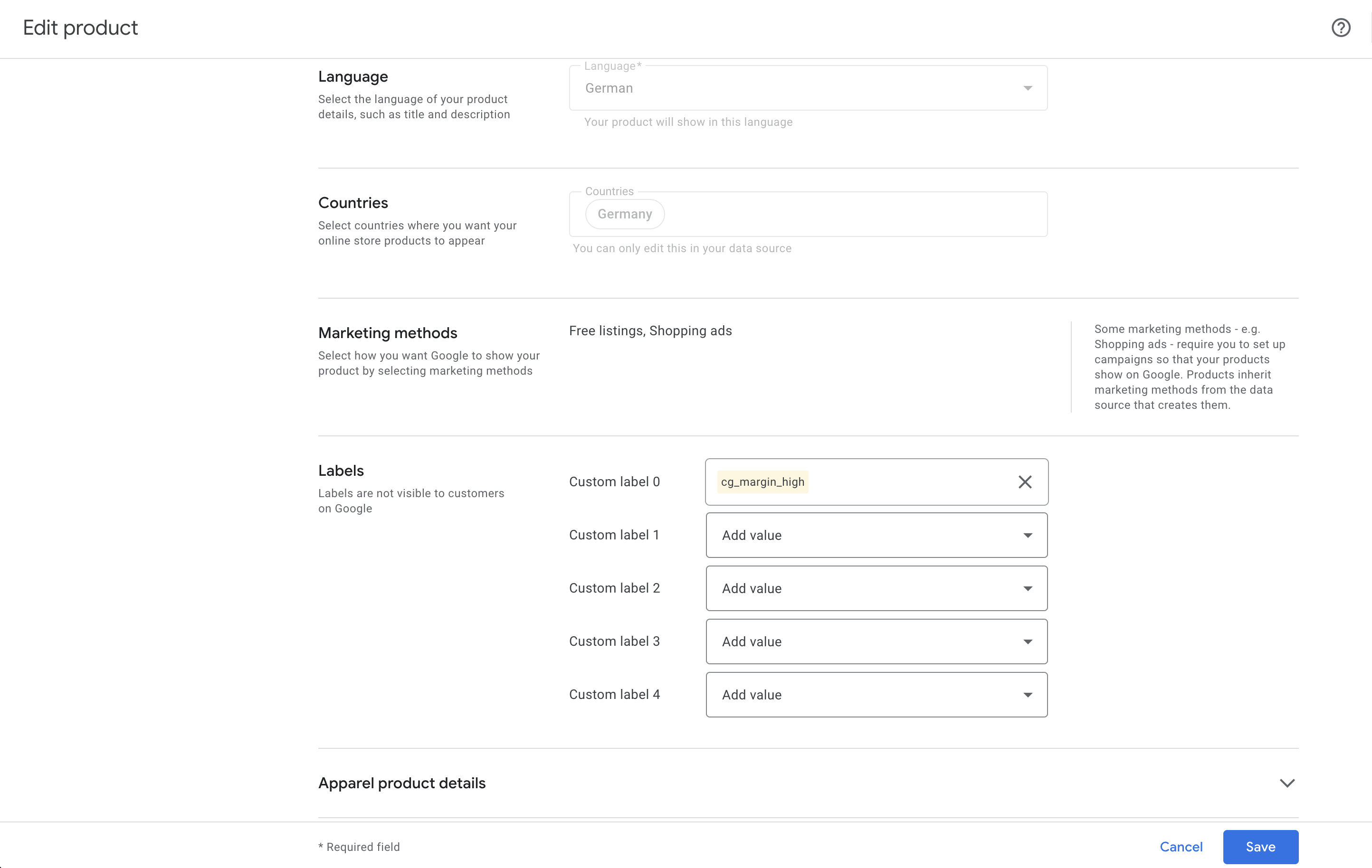Viewport: 1372px width, 868px height.
Task: Click the Countries field box
Action: click(x=808, y=214)
